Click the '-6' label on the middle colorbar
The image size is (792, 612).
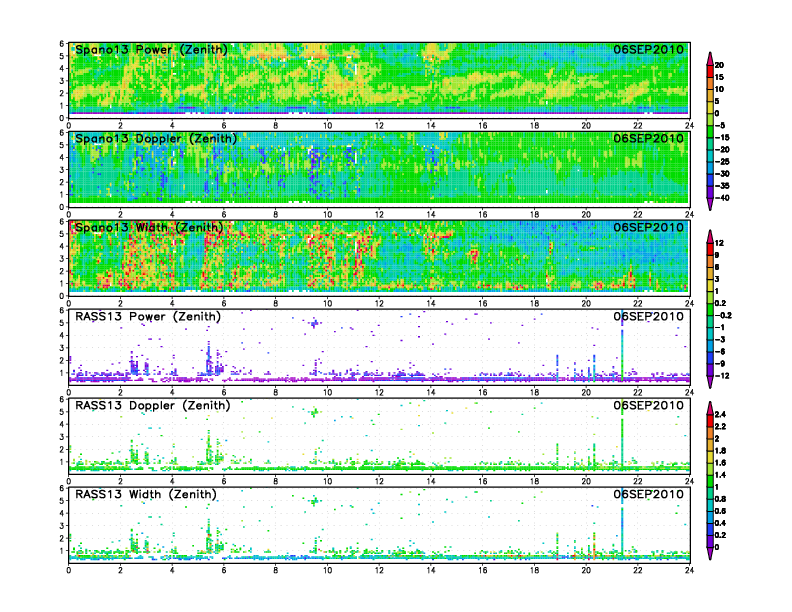tap(720, 351)
